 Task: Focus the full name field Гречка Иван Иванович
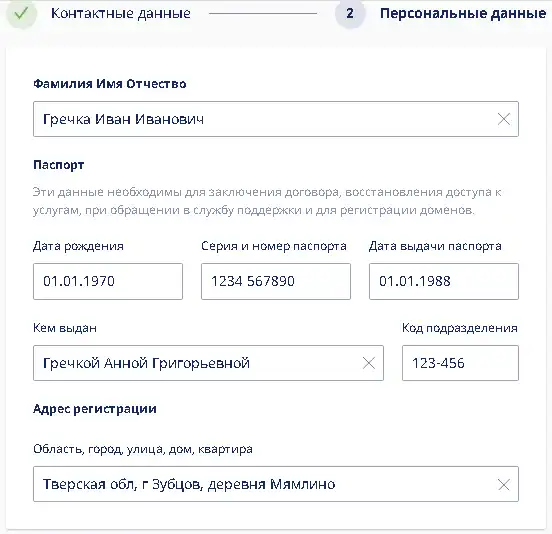tap(276, 119)
